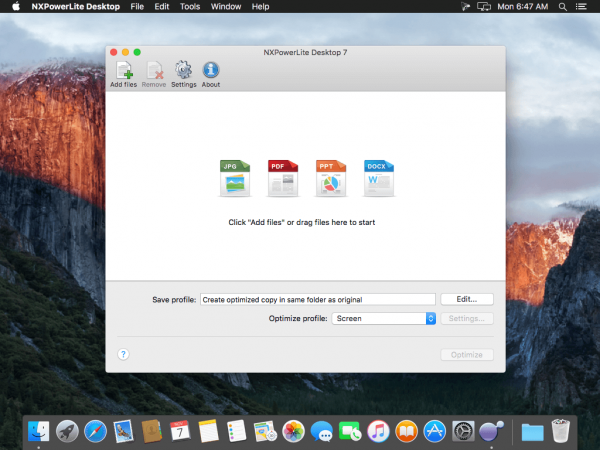Zoom the window with green button
Image resolution: width=600 pixels, height=450 pixels.
point(137,52)
